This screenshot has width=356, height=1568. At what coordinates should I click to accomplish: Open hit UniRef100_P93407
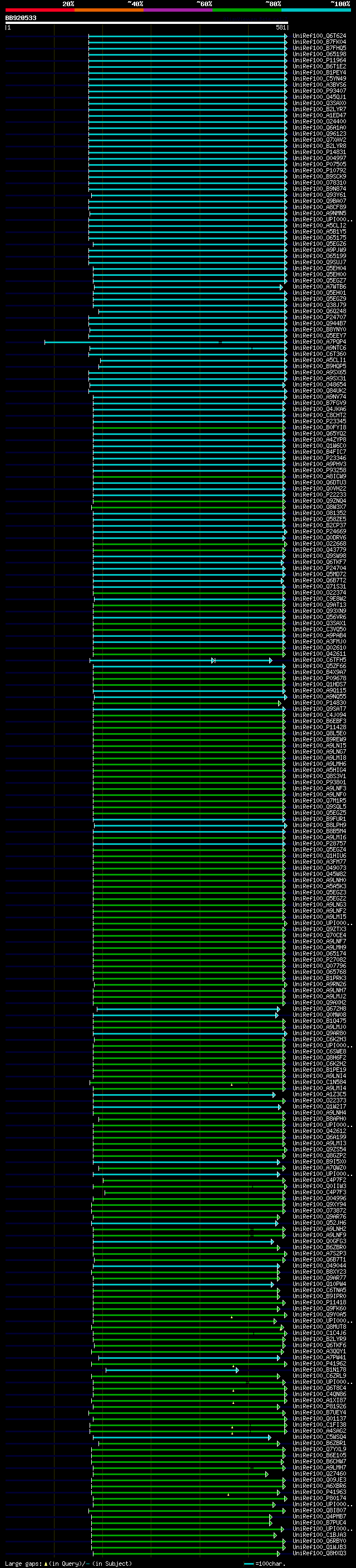point(319,91)
